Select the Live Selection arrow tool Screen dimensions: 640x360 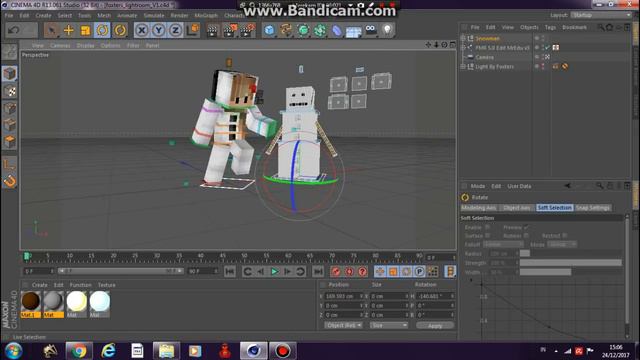coord(51,30)
